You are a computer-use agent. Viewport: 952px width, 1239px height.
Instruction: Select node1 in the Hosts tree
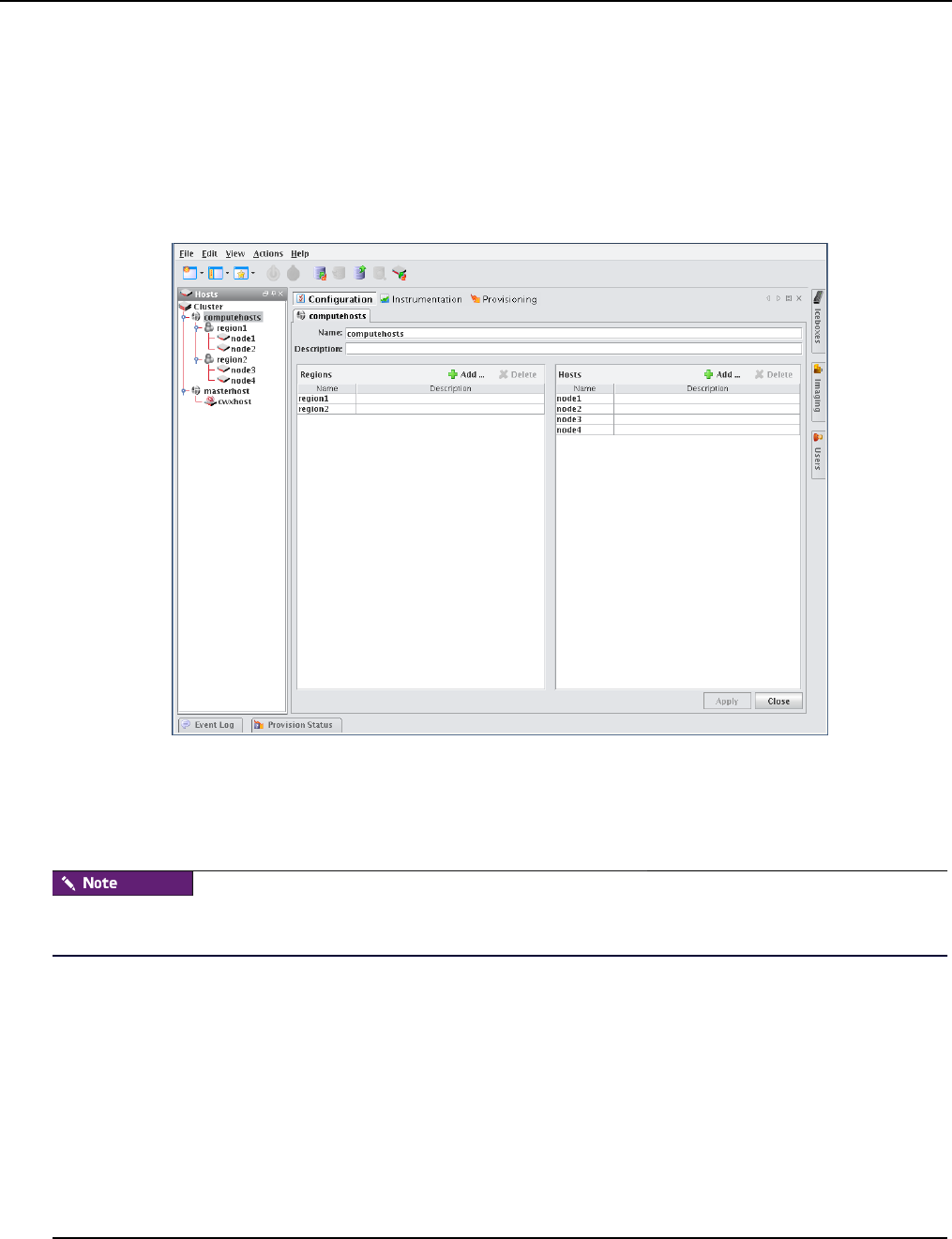[243, 339]
